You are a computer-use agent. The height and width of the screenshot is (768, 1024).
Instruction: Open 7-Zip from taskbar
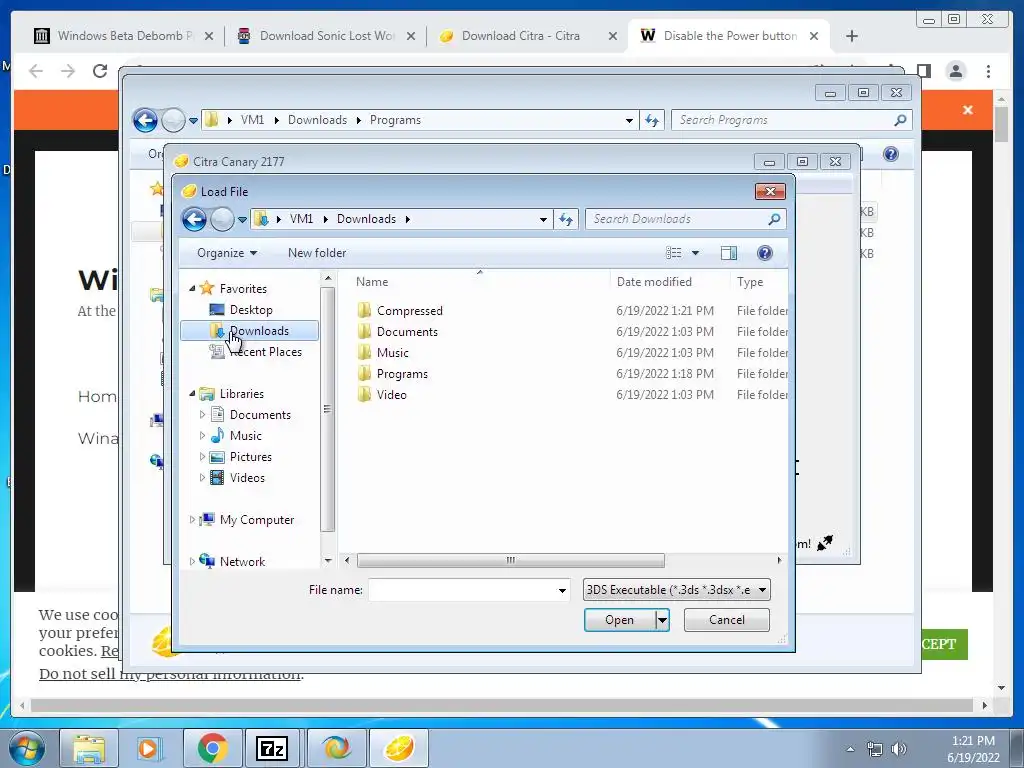pyautogui.click(x=272, y=748)
